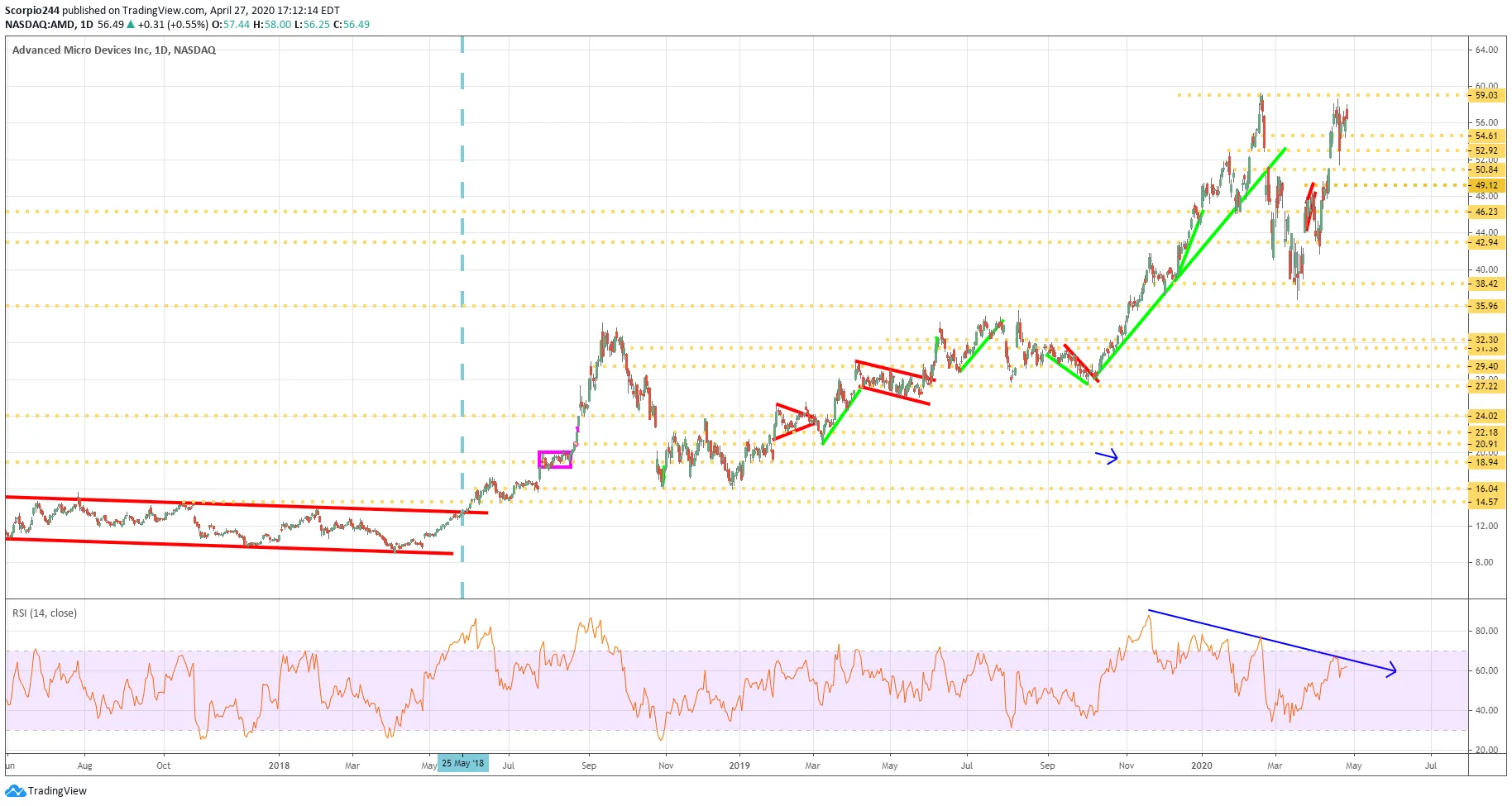
Task: Select the +0.31 (+0.55%) change value
Action: [x=173, y=25]
